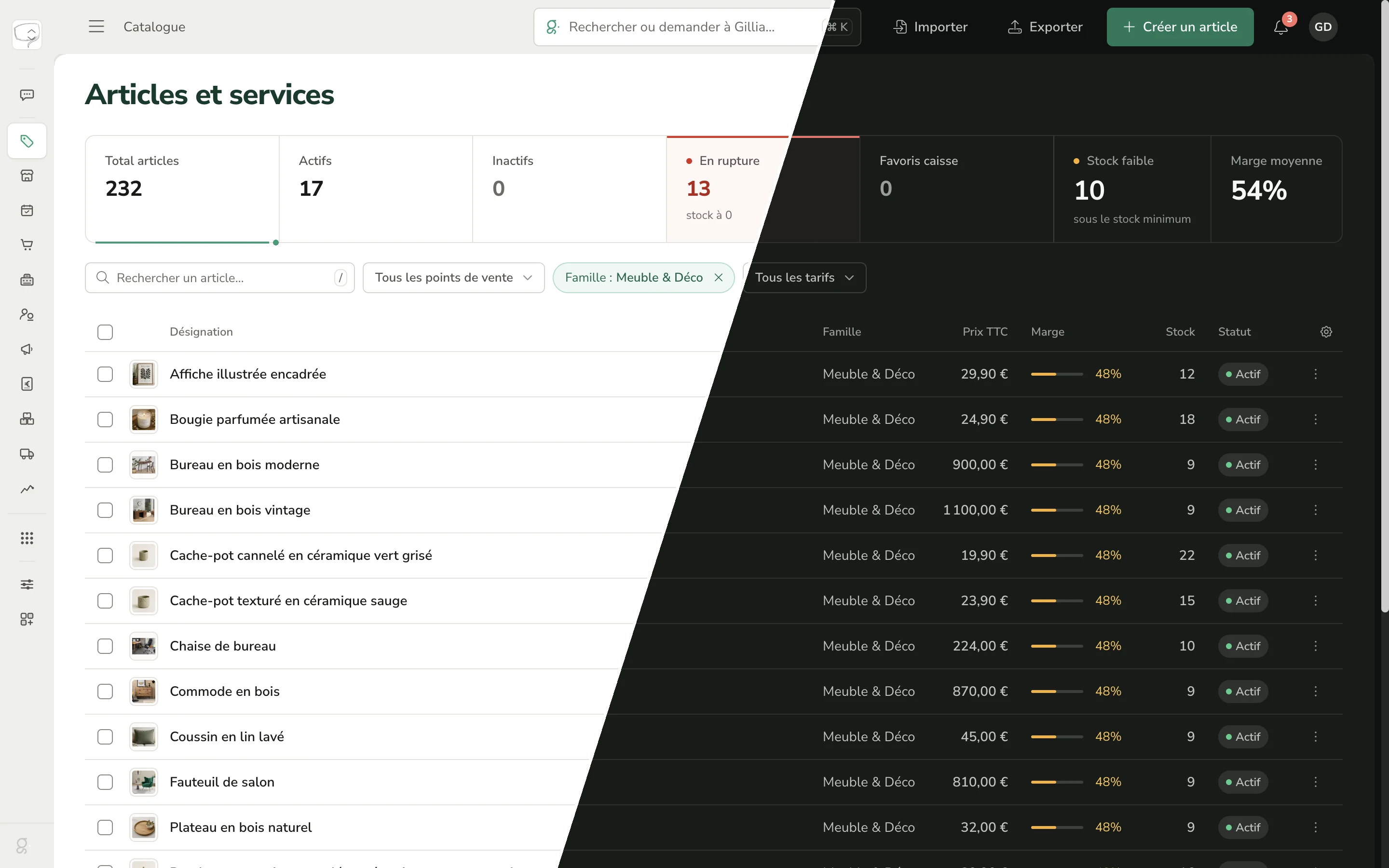Open row actions for Plateau en bois naturel

[1316, 828]
